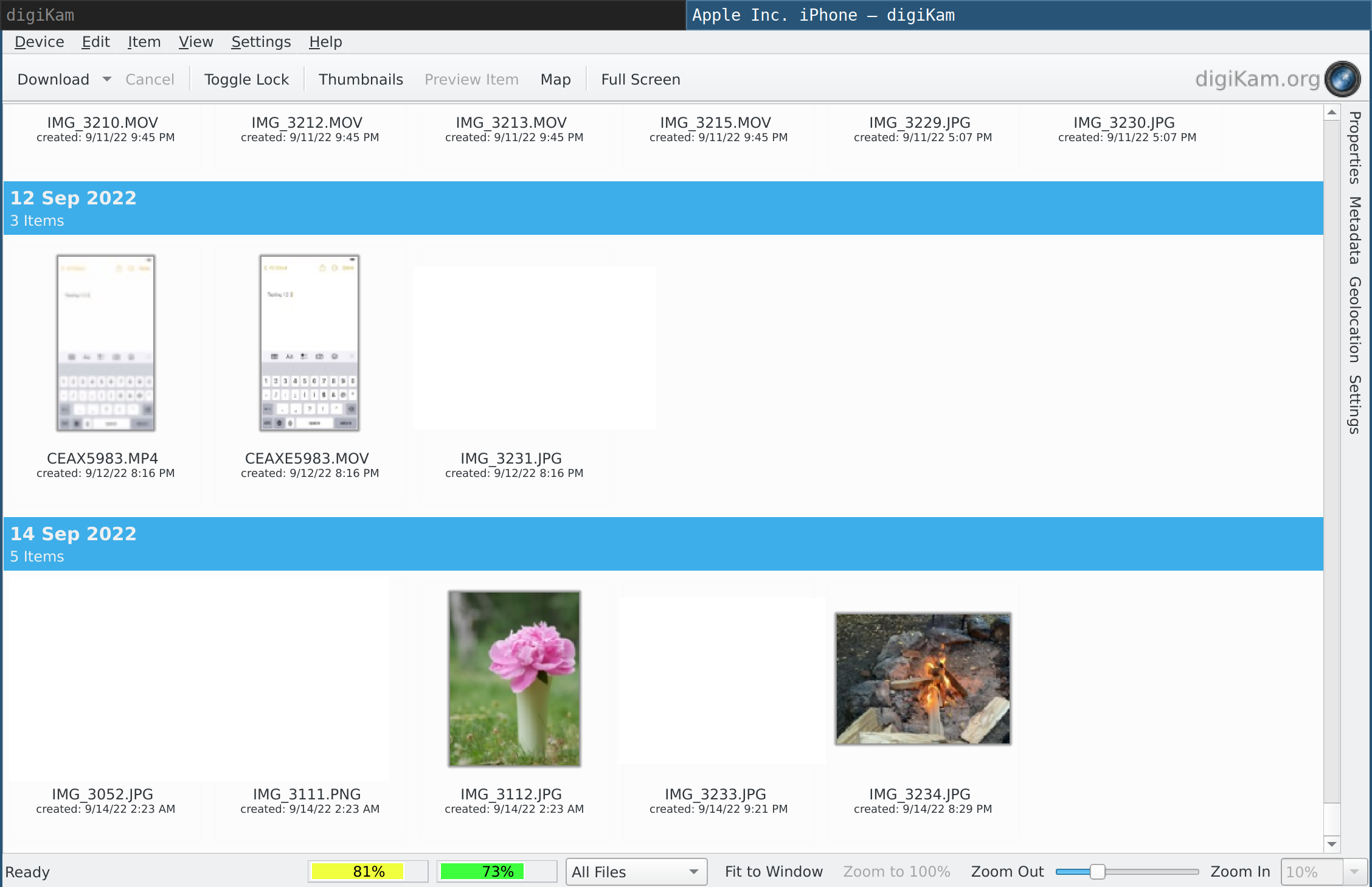
Task: Click the IMG_3212.MOV filename
Action: click(x=307, y=122)
